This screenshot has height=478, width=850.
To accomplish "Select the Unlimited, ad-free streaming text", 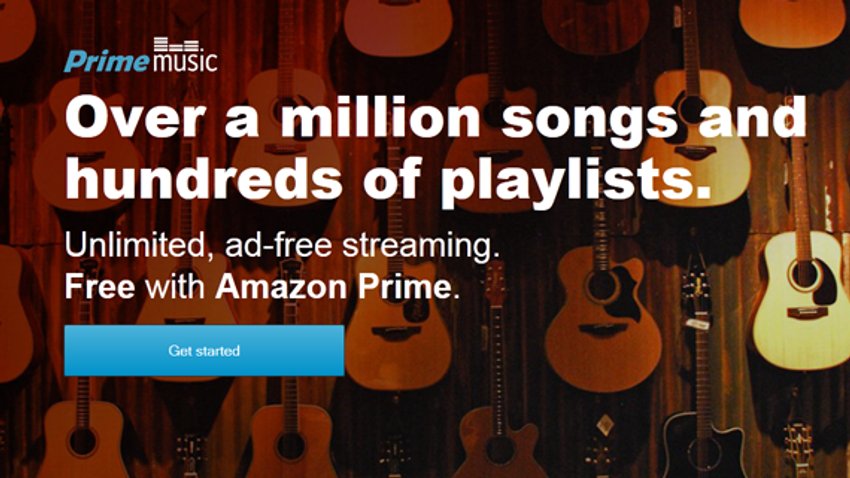I will (x=282, y=245).
